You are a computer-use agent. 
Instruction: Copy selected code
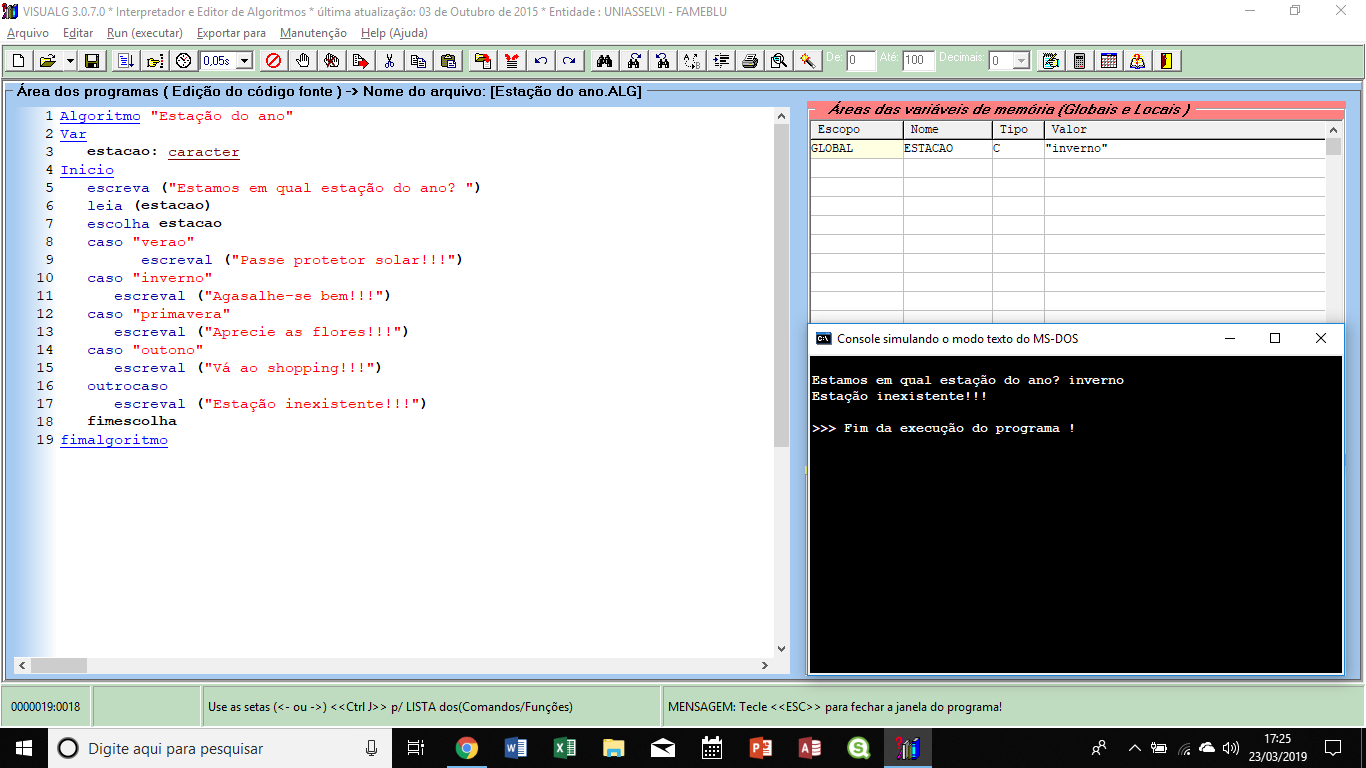[418, 61]
